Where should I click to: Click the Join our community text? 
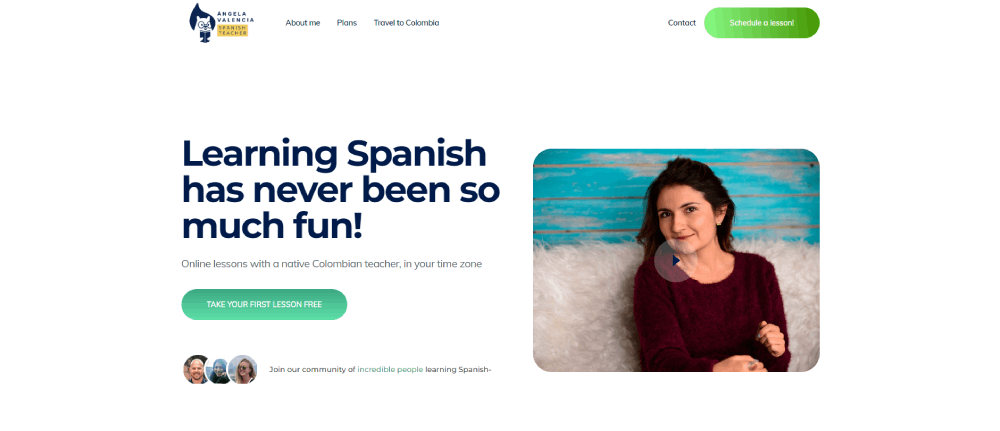point(312,369)
